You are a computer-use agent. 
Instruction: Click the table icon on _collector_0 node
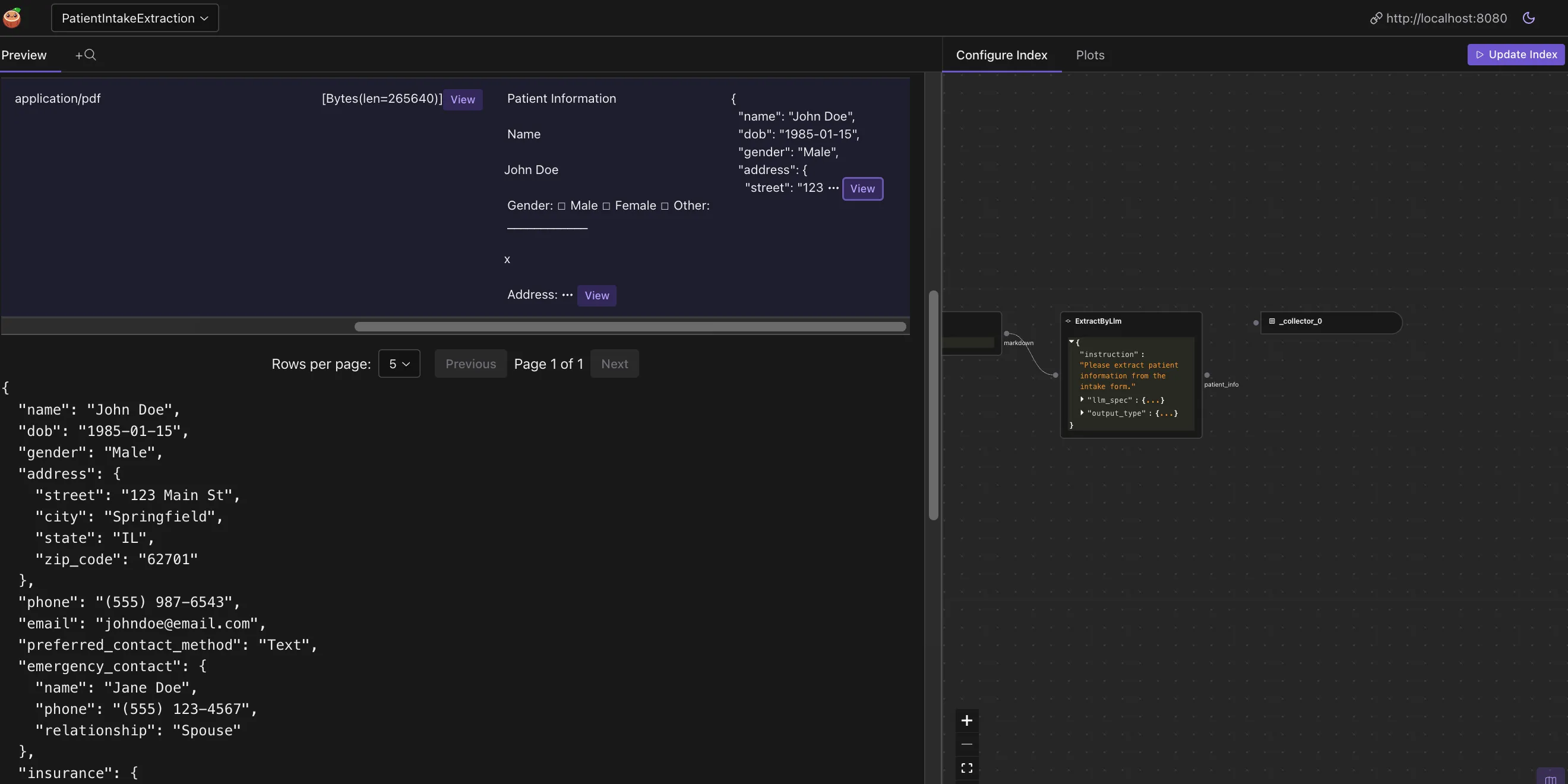pyautogui.click(x=1272, y=321)
